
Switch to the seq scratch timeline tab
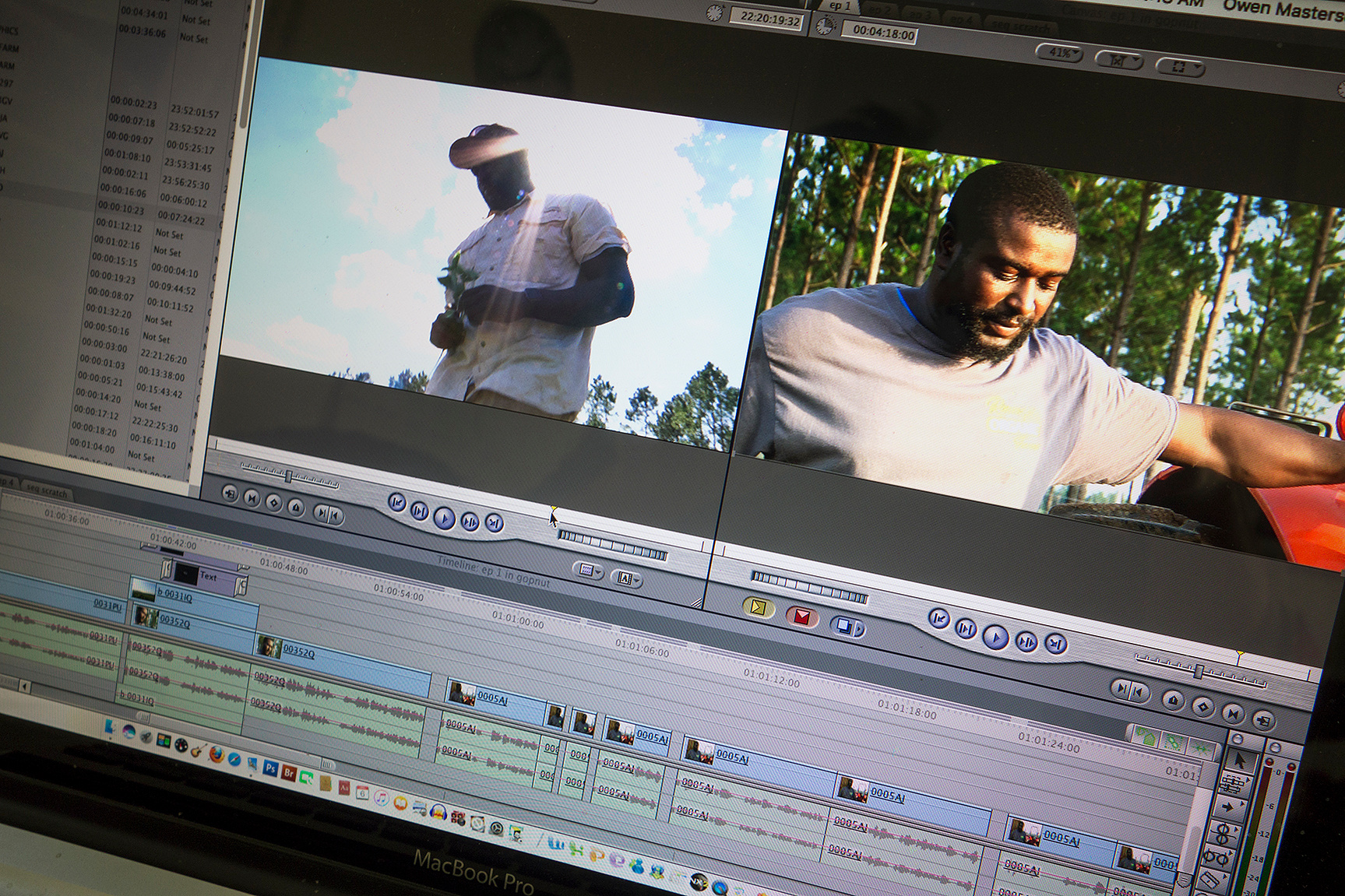(x=47, y=490)
